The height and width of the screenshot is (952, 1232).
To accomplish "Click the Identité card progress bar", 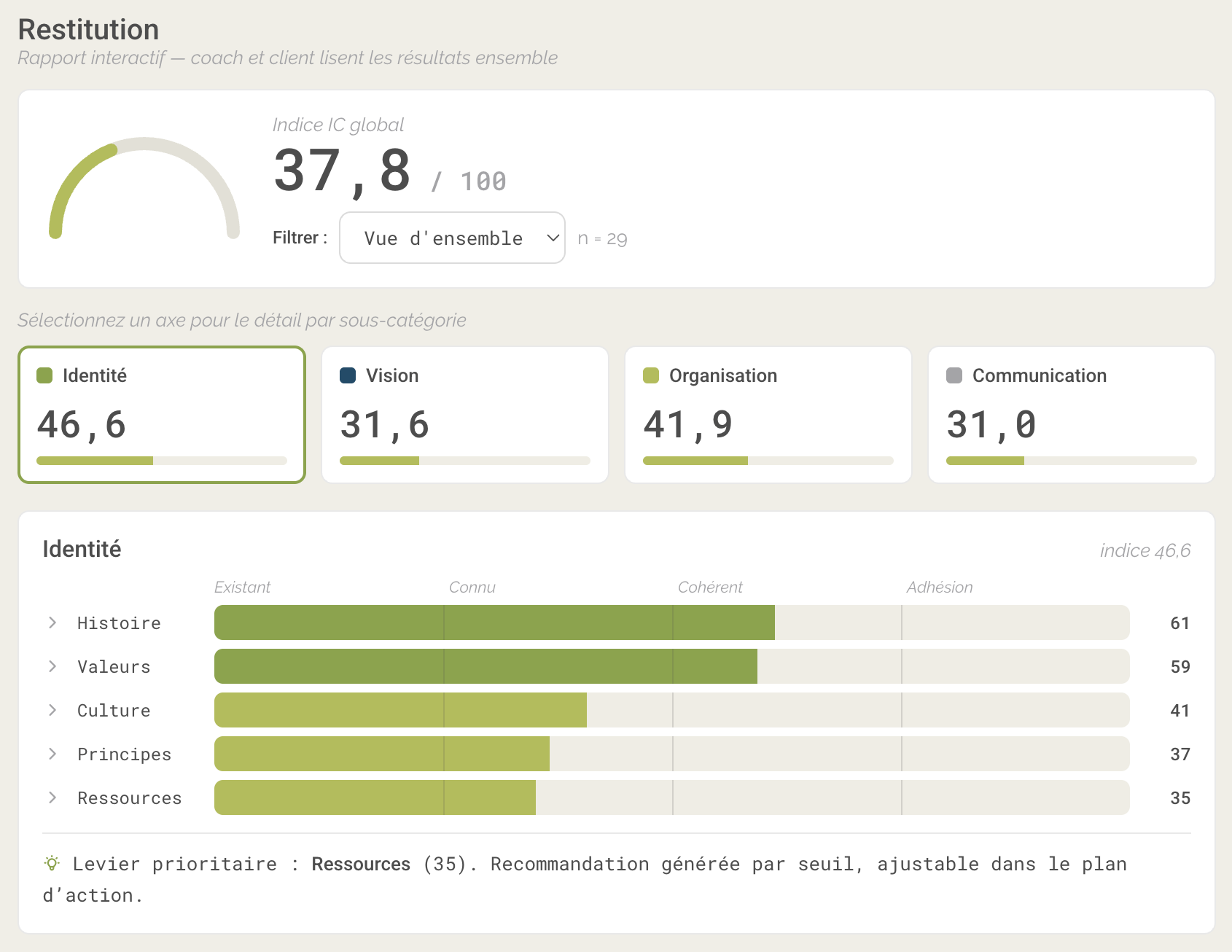I will 162,461.
